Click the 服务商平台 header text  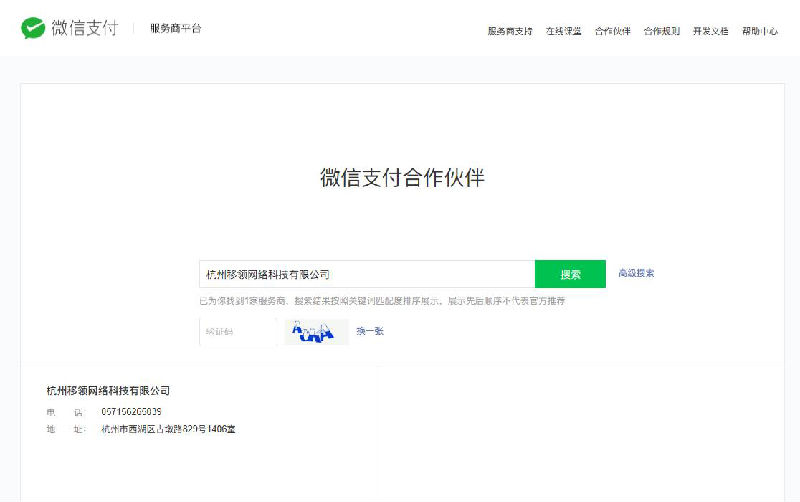tap(176, 28)
